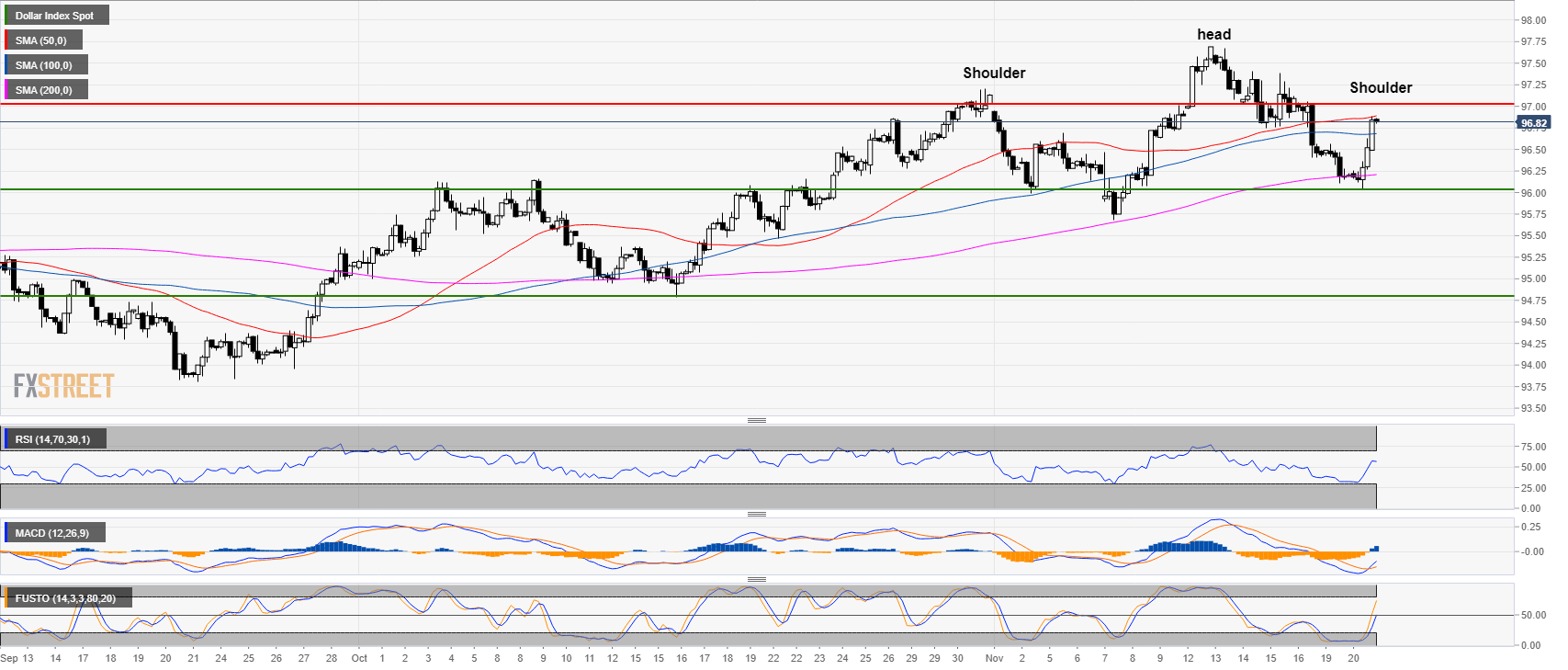
Task: Select the right "Shoulder" annotation near 97.25
Action: tap(1380, 88)
